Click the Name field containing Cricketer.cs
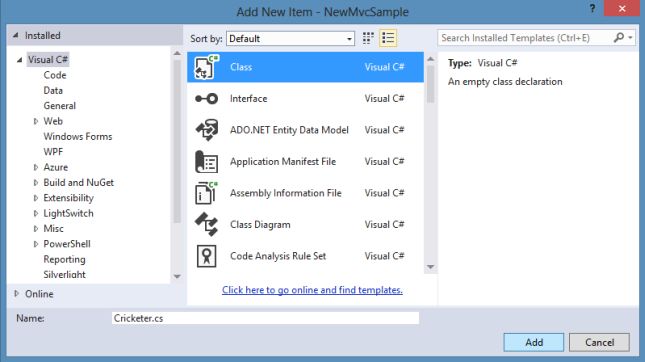Screen dimensions: 645x362 (265, 318)
